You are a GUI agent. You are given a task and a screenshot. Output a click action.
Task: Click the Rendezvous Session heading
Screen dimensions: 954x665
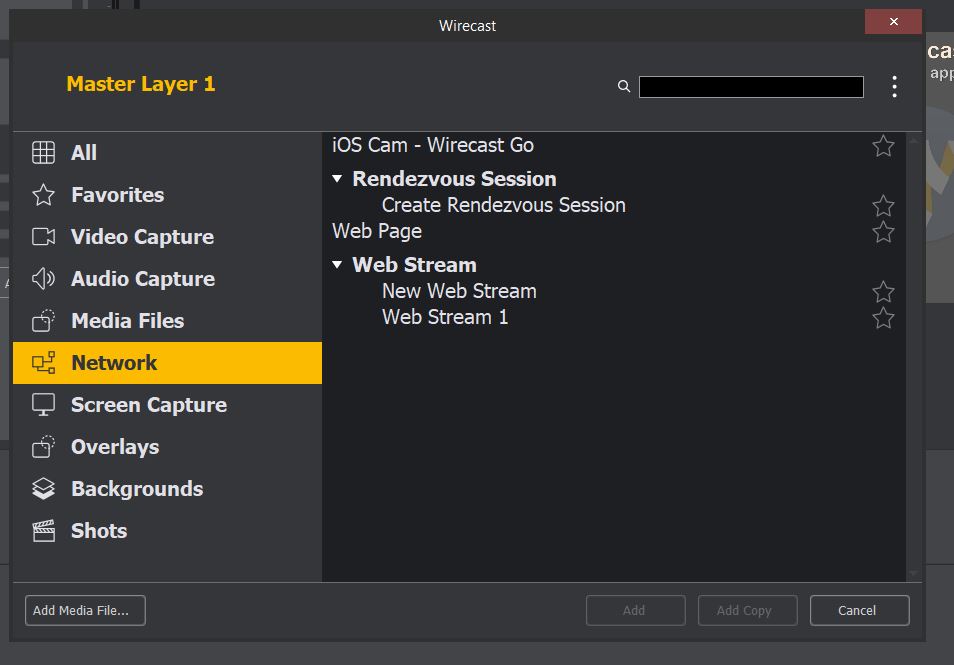pos(454,179)
